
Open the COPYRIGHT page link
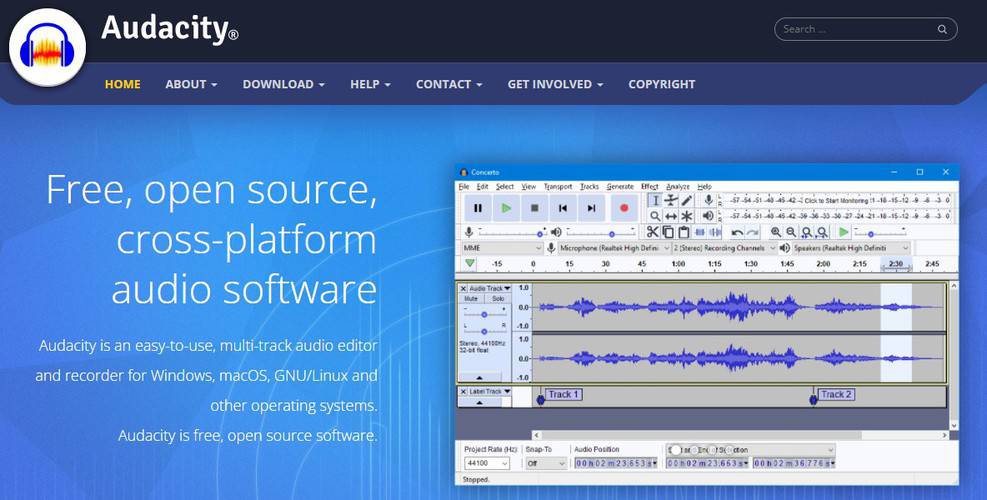click(662, 84)
